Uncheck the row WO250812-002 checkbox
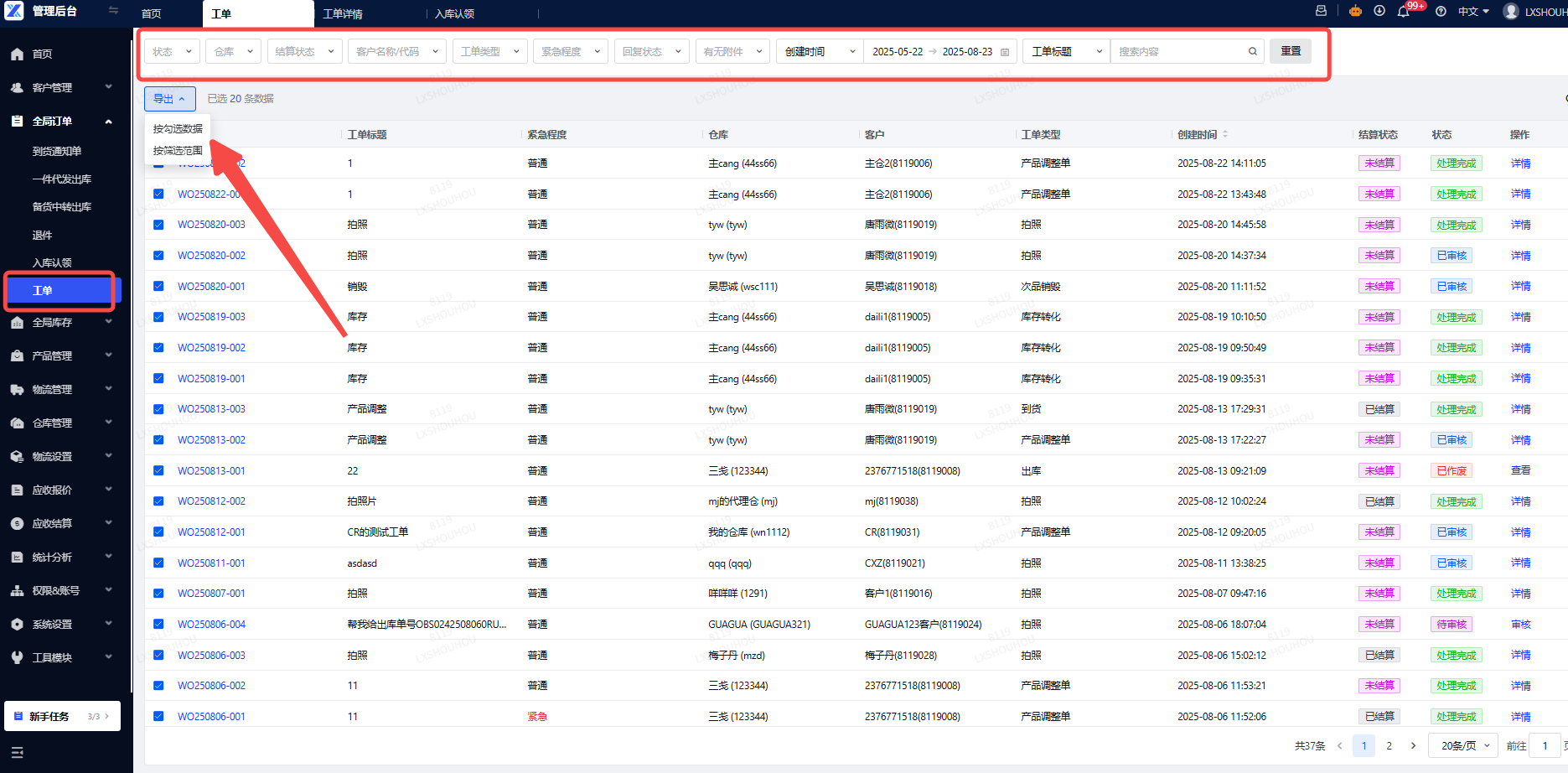The height and width of the screenshot is (773, 1568). [x=158, y=501]
